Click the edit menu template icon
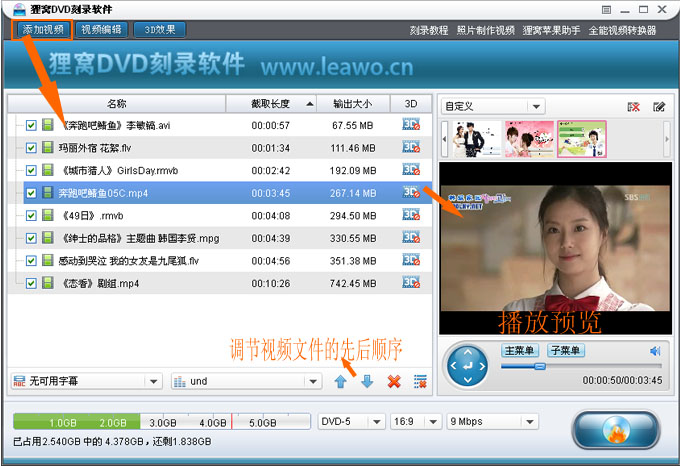This screenshot has width=680, height=466. coord(659,107)
